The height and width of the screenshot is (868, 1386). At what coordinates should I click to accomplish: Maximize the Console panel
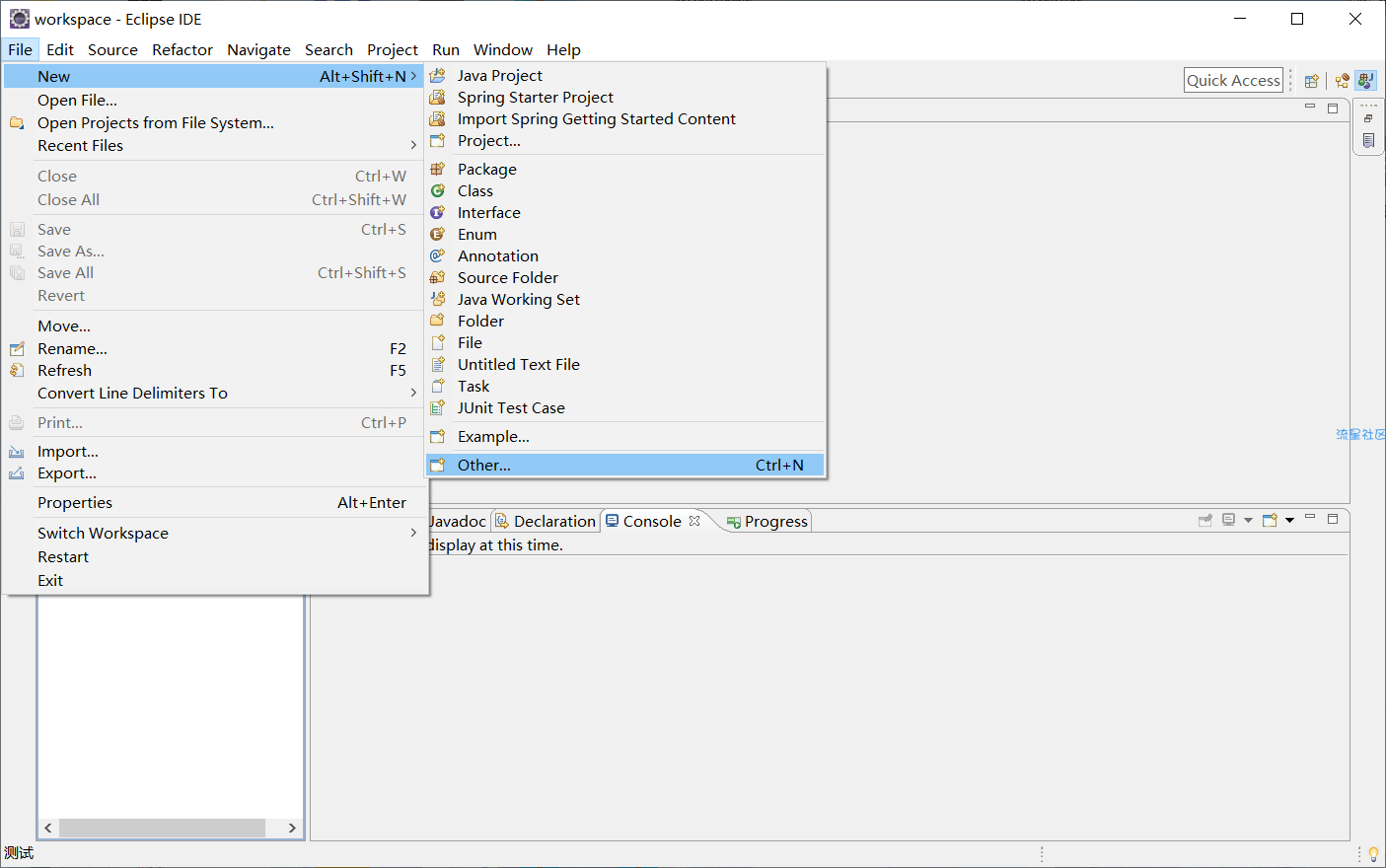(x=1333, y=518)
